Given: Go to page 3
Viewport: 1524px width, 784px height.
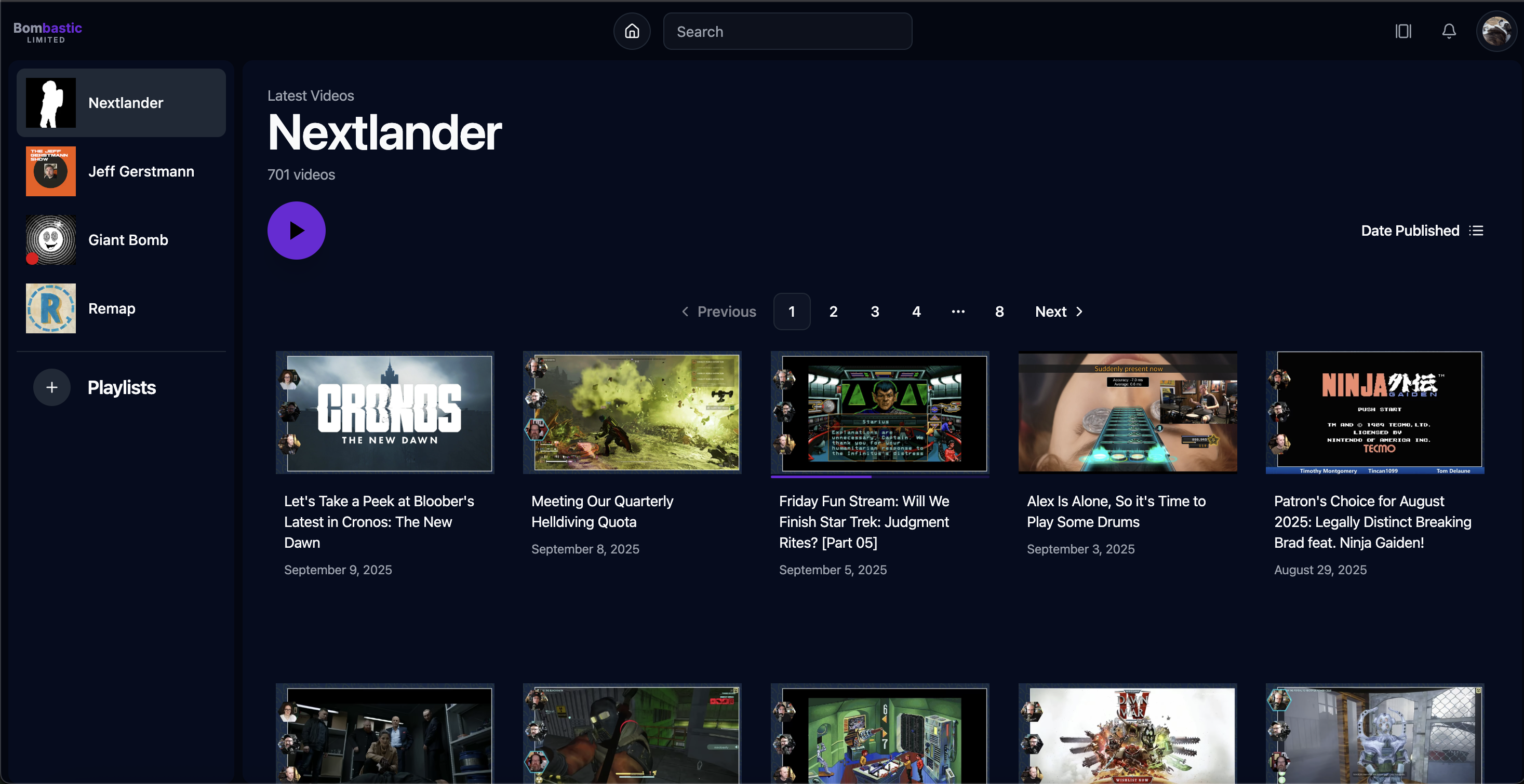Looking at the screenshot, I should (x=874, y=312).
